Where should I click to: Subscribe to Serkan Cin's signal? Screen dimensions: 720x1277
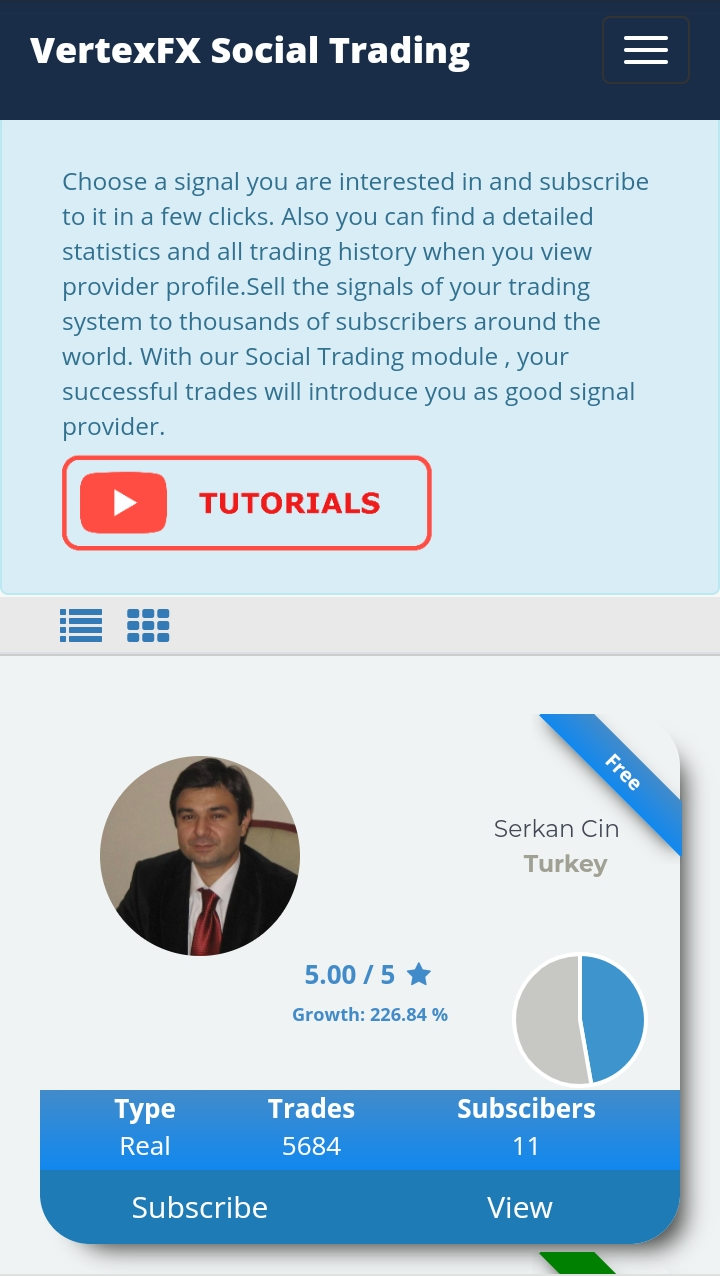[200, 1207]
